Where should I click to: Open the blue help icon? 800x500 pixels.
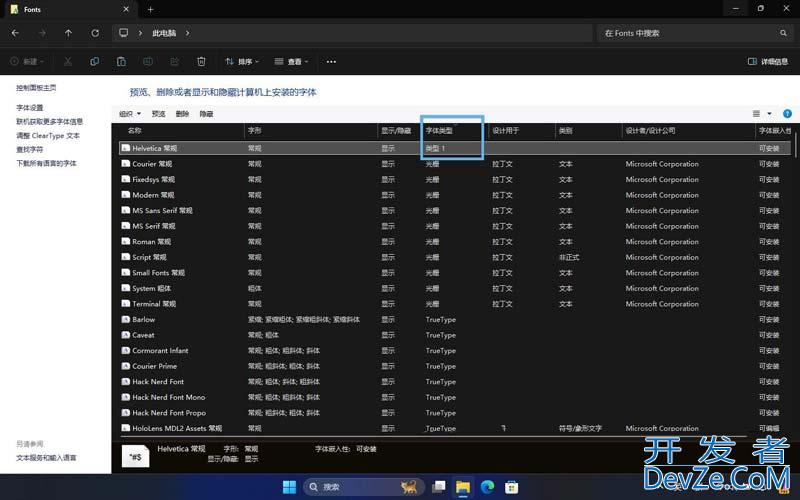tap(787, 114)
